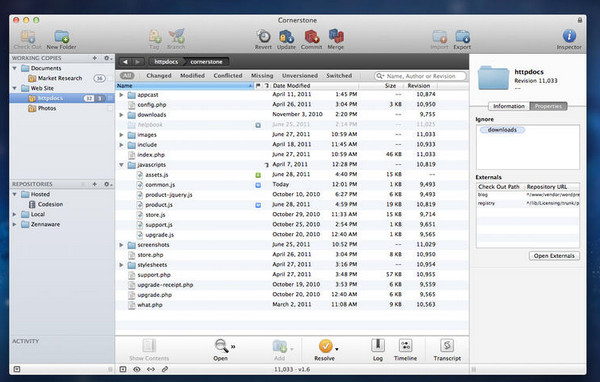Switch to the Properties tab
This screenshot has height=382, width=600.
click(x=548, y=106)
